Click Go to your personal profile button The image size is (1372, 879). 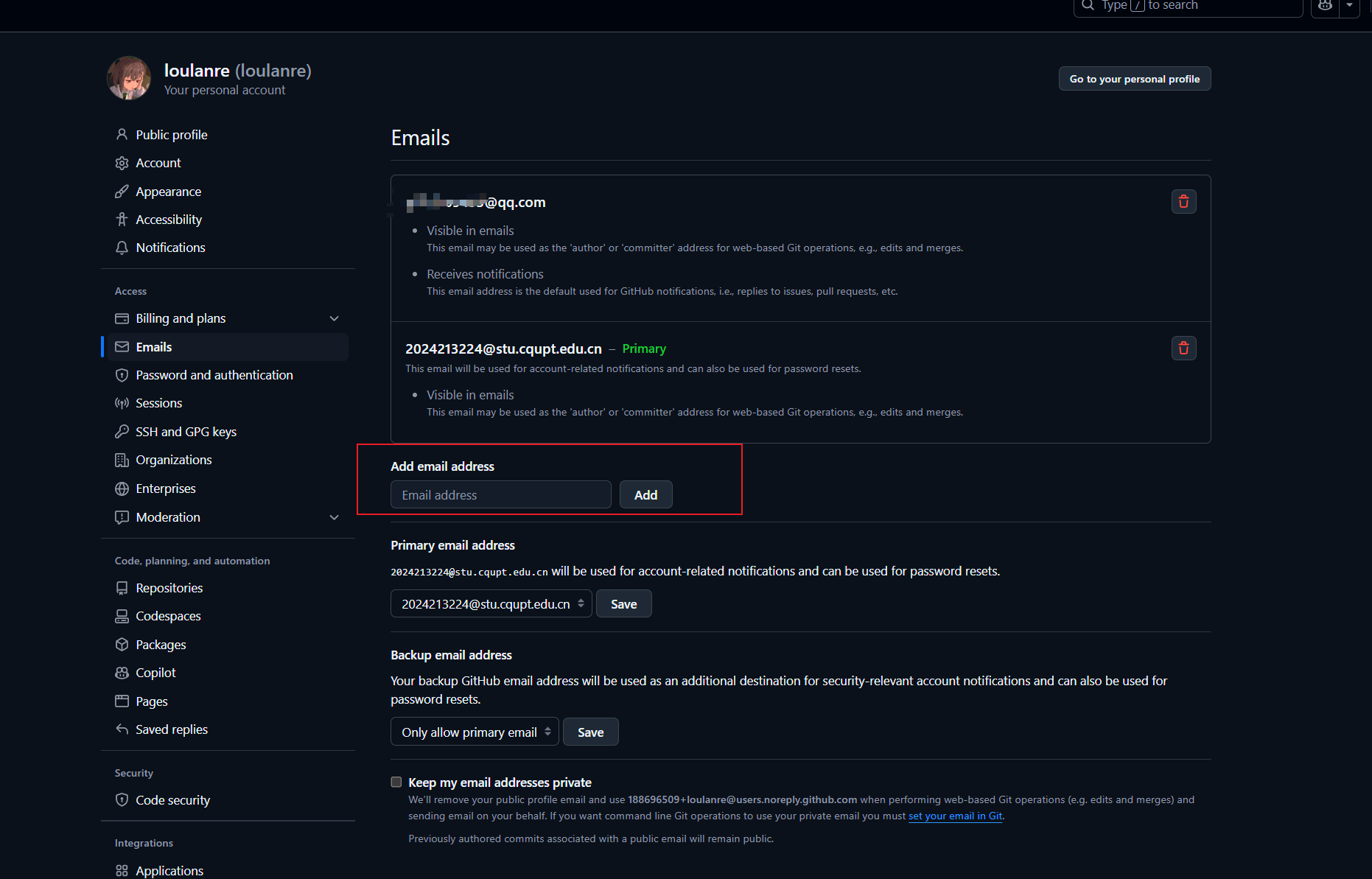pos(1134,79)
